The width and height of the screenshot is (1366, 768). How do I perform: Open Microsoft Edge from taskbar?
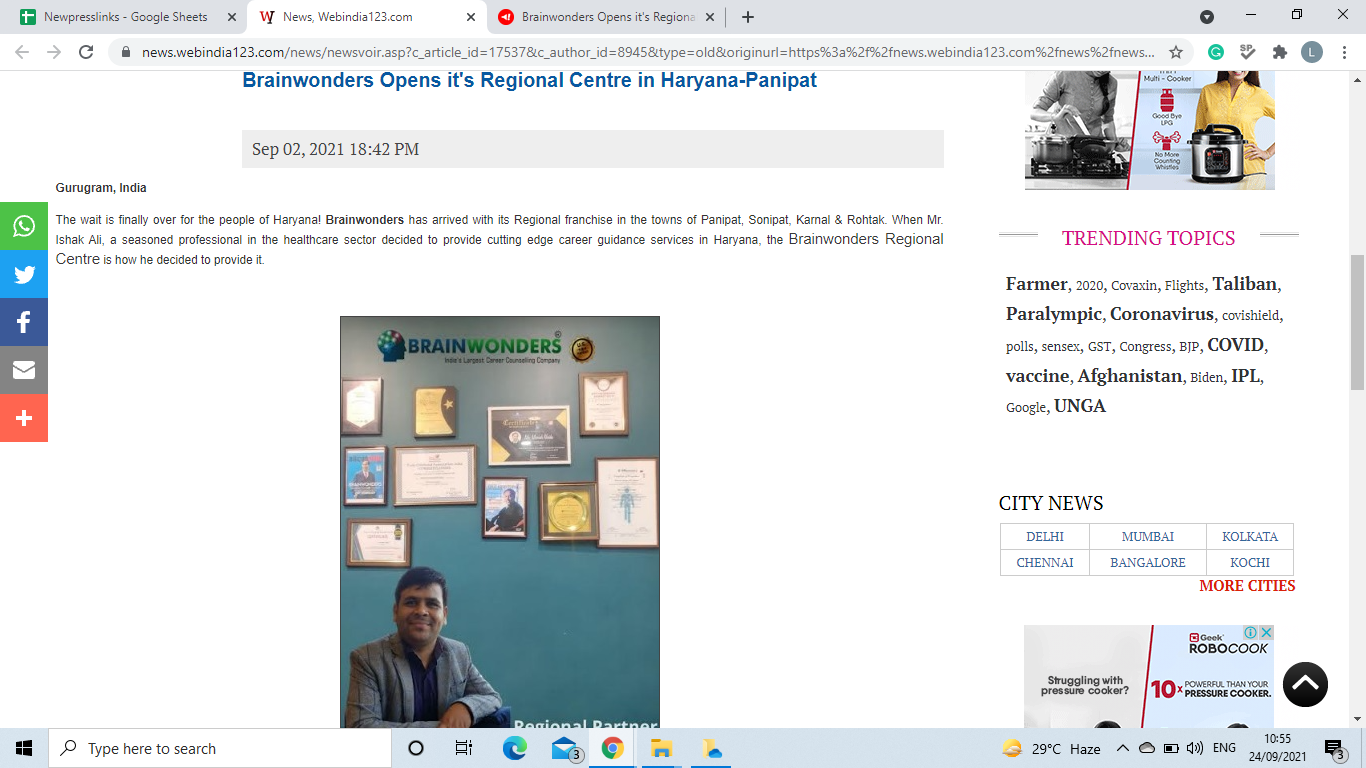515,748
